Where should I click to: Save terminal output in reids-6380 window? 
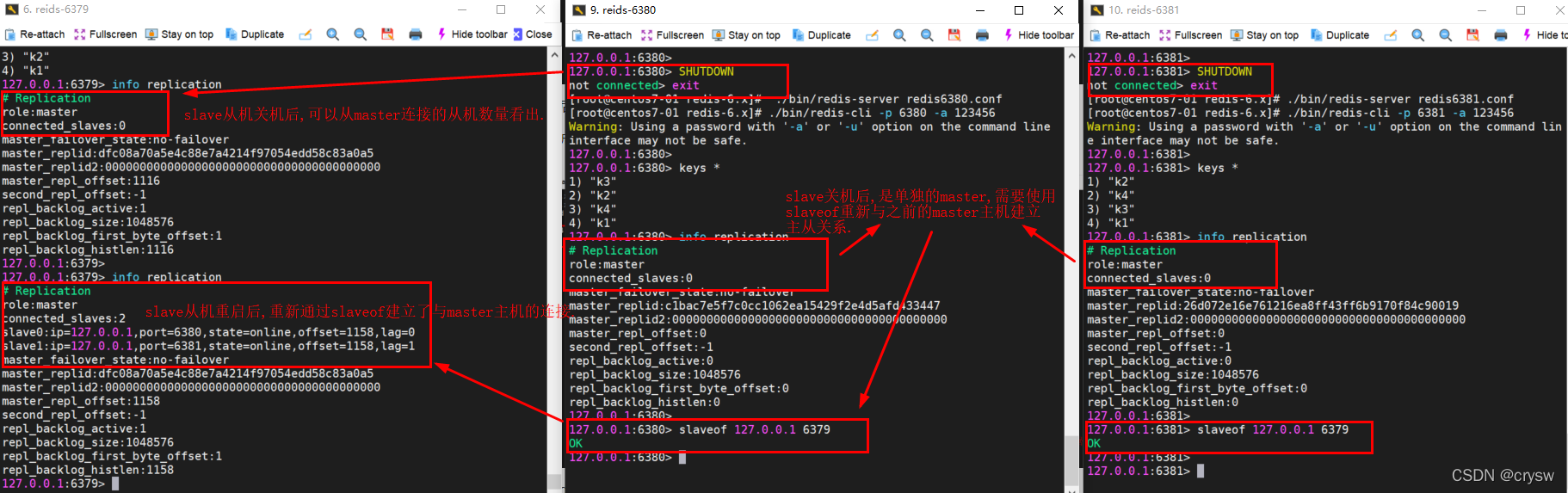tap(954, 35)
